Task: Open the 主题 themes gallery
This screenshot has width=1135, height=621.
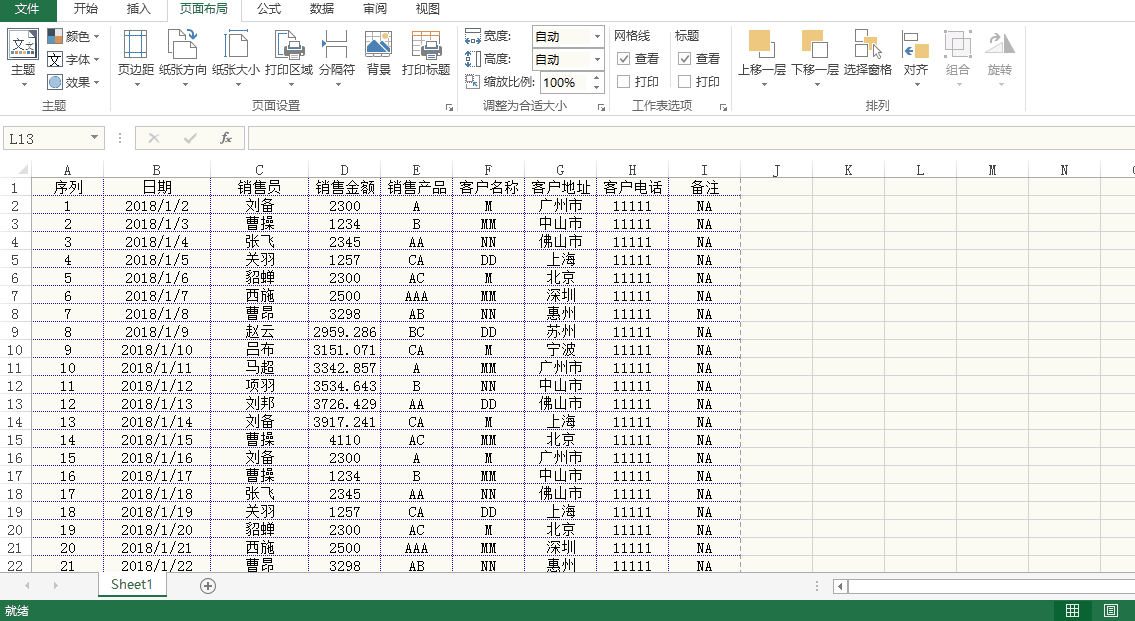Action: click(x=22, y=56)
